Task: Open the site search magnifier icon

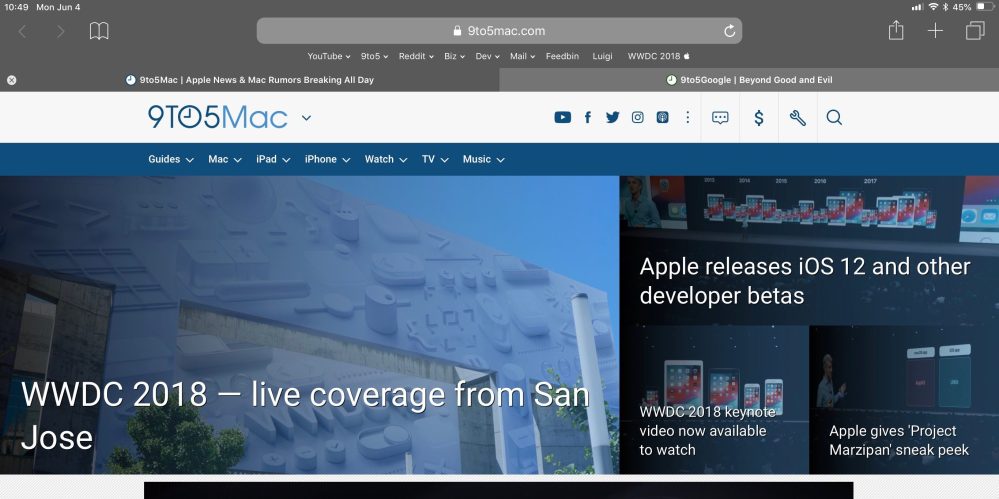Action: [834, 118]
